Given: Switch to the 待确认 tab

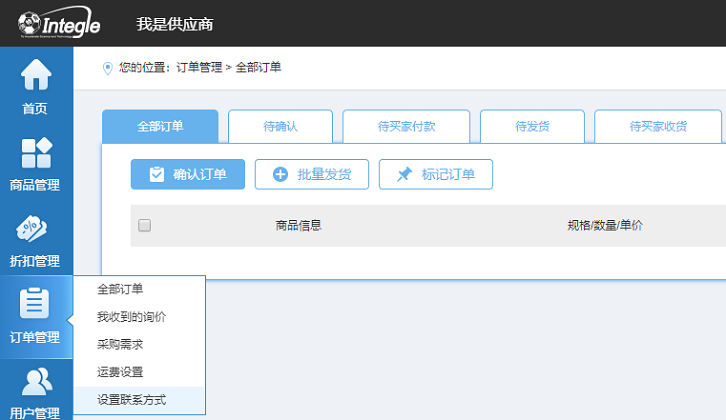Looking at the screenshot, I should [280, 127].
